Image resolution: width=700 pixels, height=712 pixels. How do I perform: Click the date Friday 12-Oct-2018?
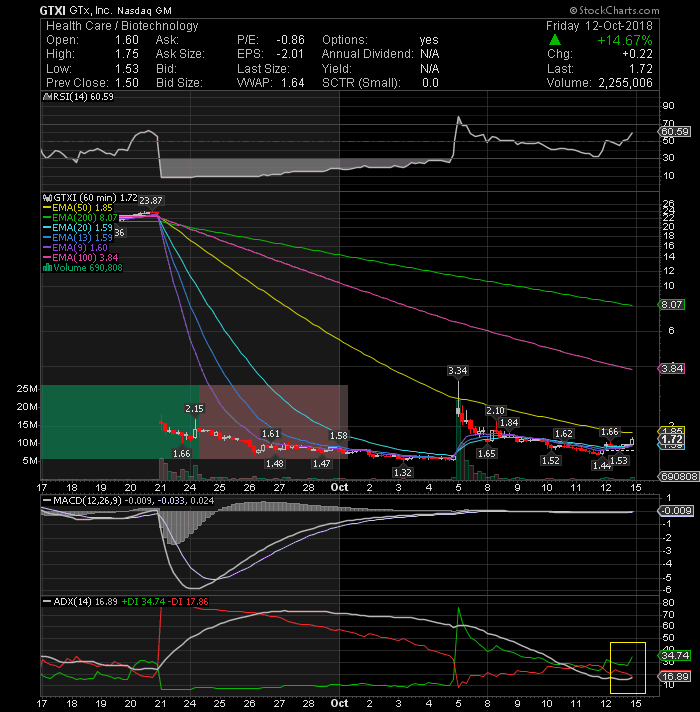(599, 26)
